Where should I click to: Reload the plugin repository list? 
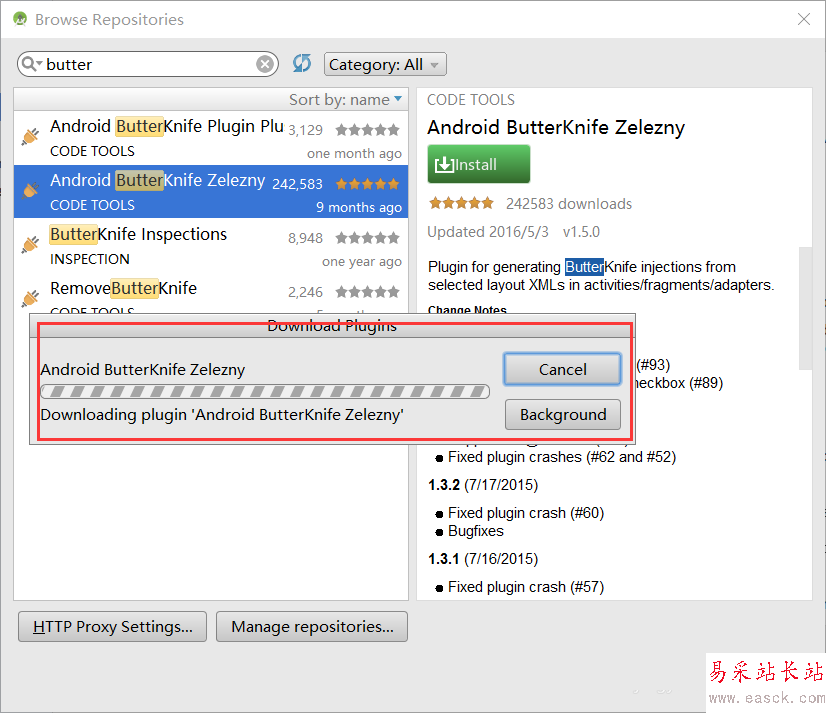pyautogui.click(x=302, y=64)
